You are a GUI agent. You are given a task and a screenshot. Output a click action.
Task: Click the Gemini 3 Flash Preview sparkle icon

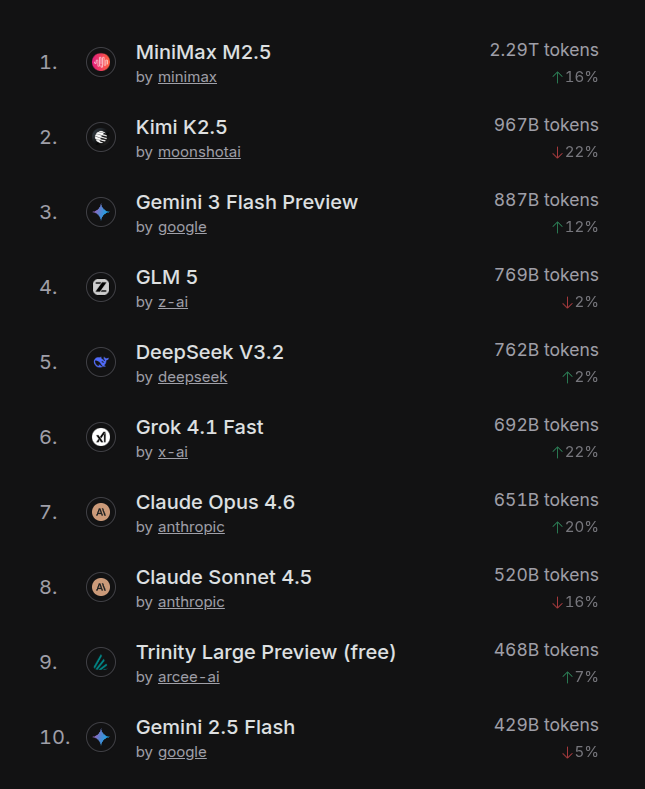point(101,212)
